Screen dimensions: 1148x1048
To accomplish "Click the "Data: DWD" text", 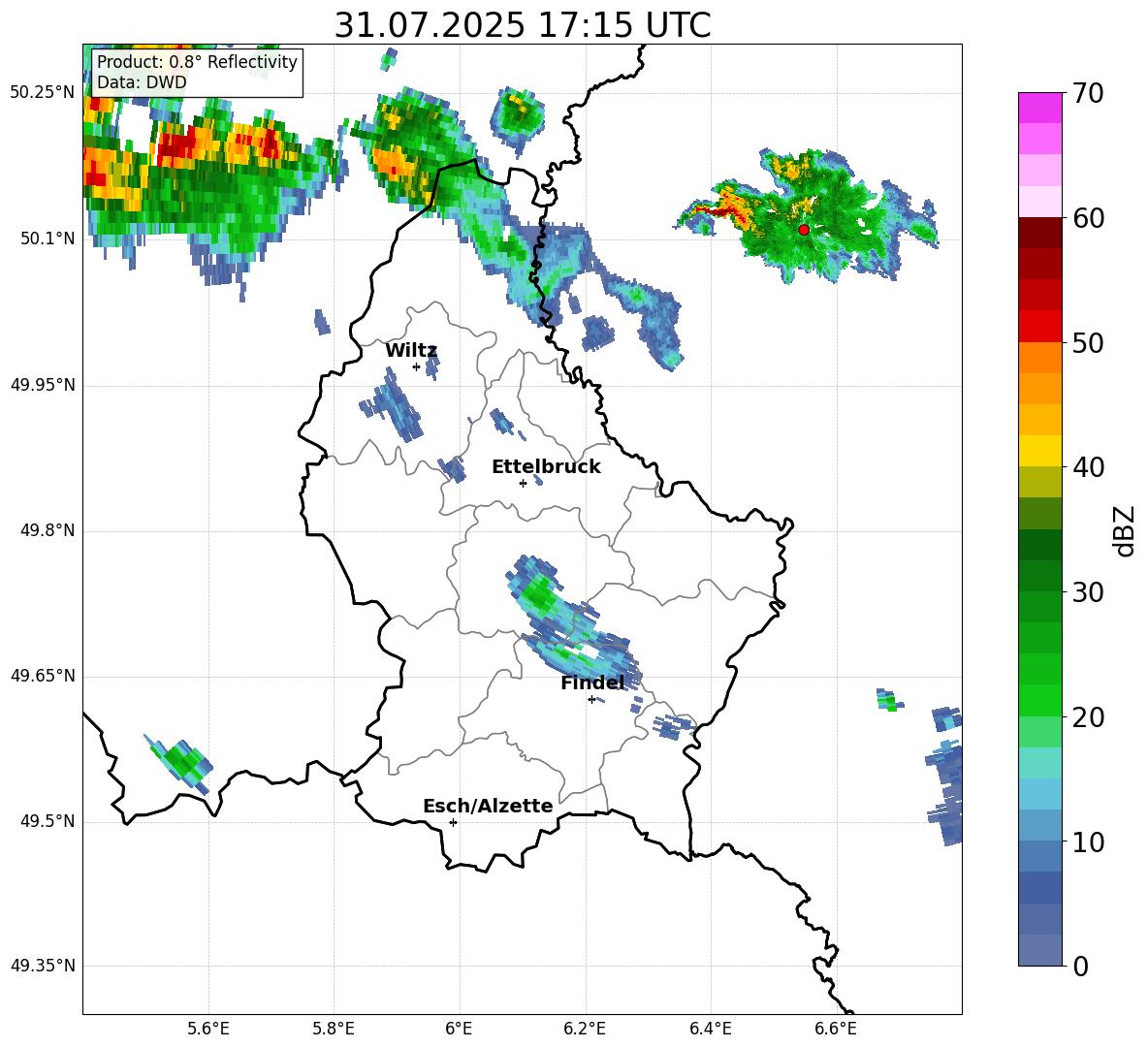I will point(142,82).
